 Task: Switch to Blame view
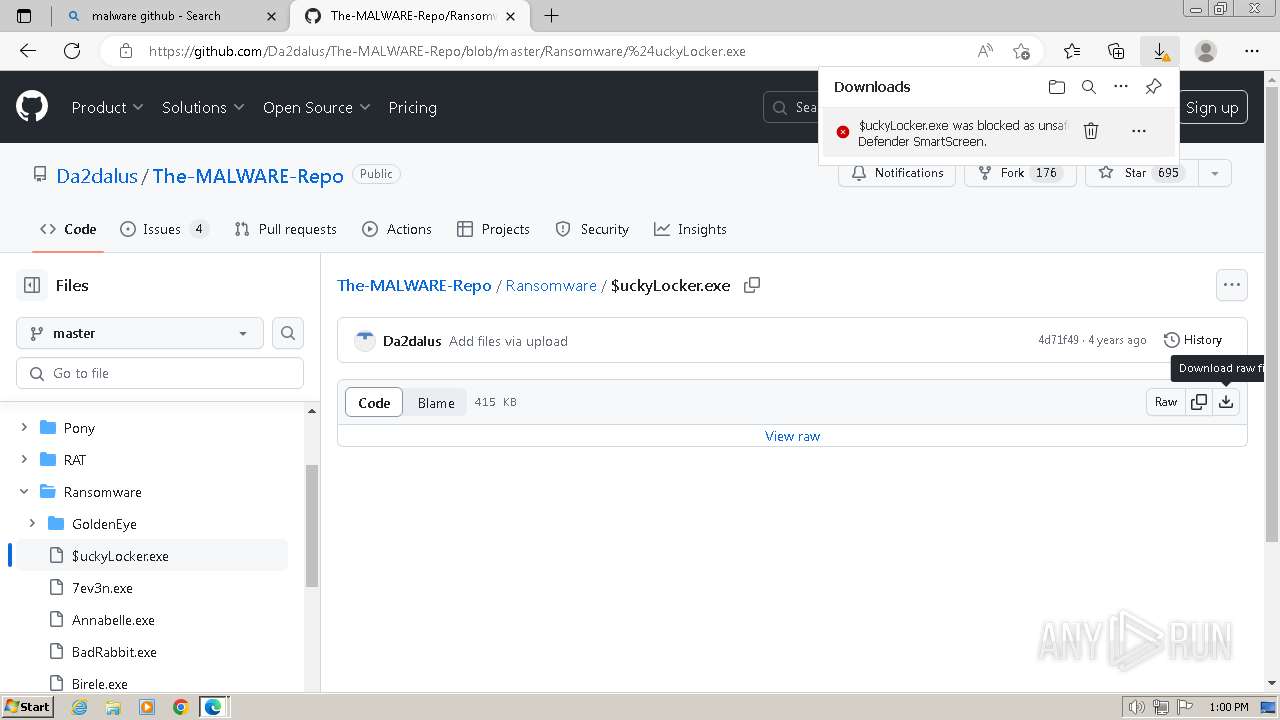click(x=436, y=402)
